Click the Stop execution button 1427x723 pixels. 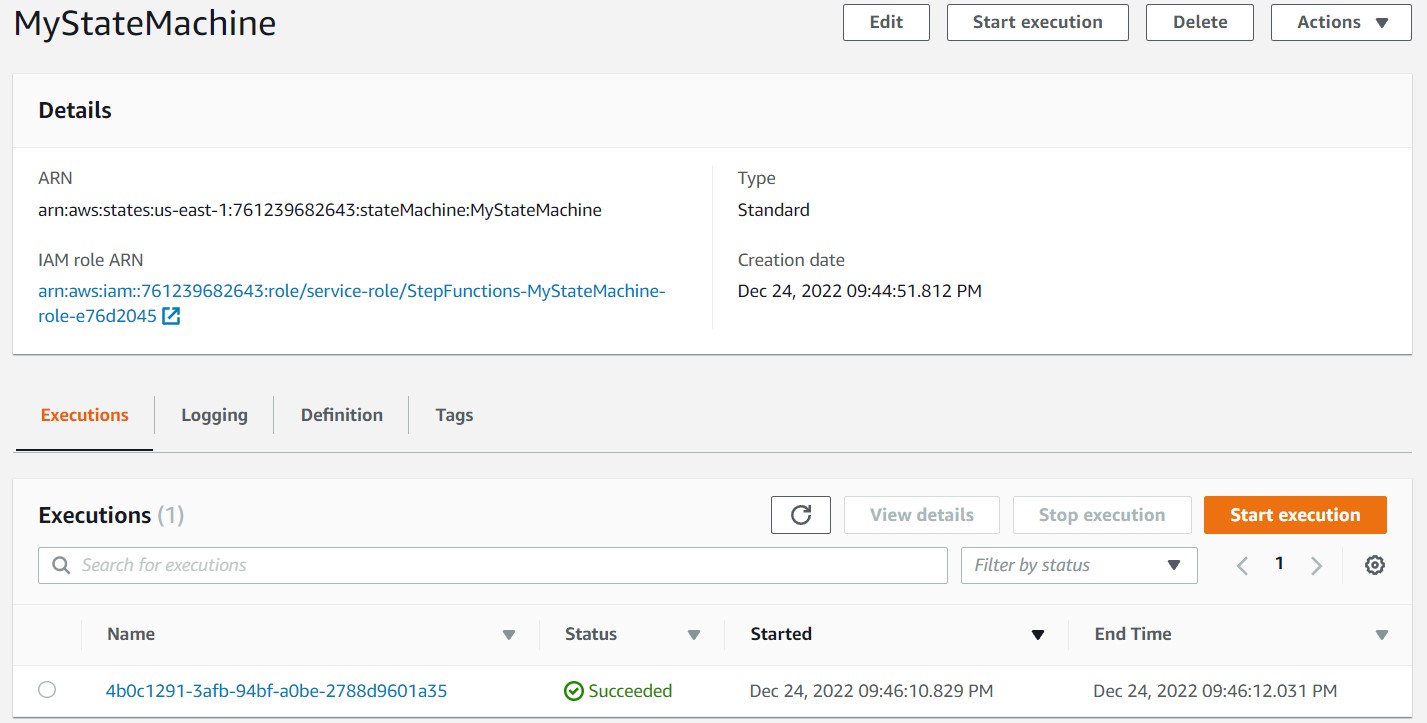[1102, 515]
